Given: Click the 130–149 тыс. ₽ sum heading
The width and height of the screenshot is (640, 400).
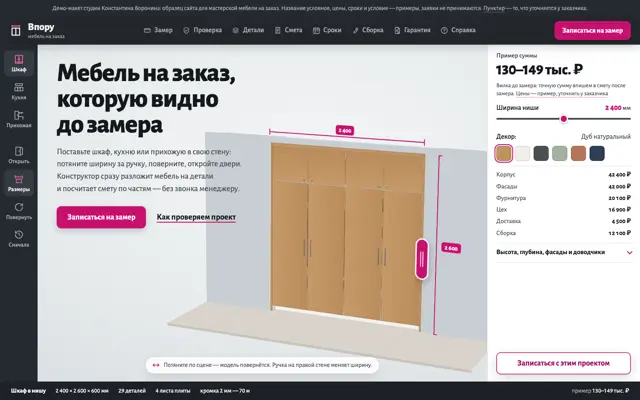Looking at the screenshot, I should 539,70.
